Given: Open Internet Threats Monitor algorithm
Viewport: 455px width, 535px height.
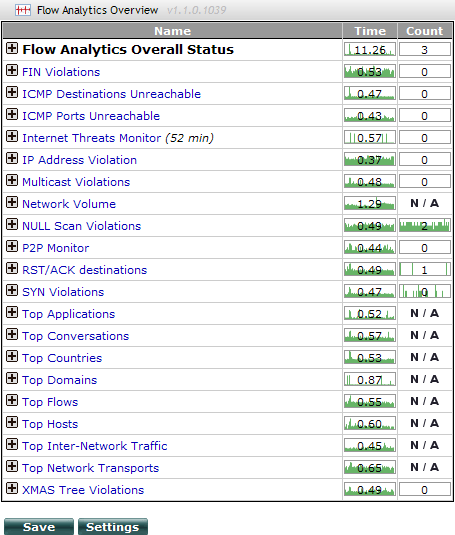Looking at the screenshot, I should tap(91, 138).
